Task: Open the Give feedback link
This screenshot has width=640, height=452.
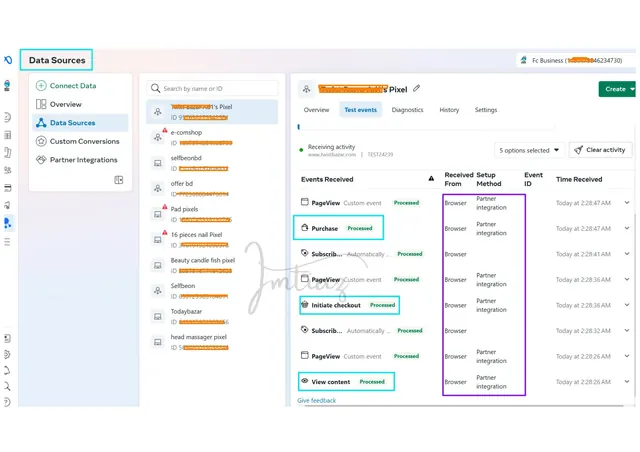Action: coord(316,401)
